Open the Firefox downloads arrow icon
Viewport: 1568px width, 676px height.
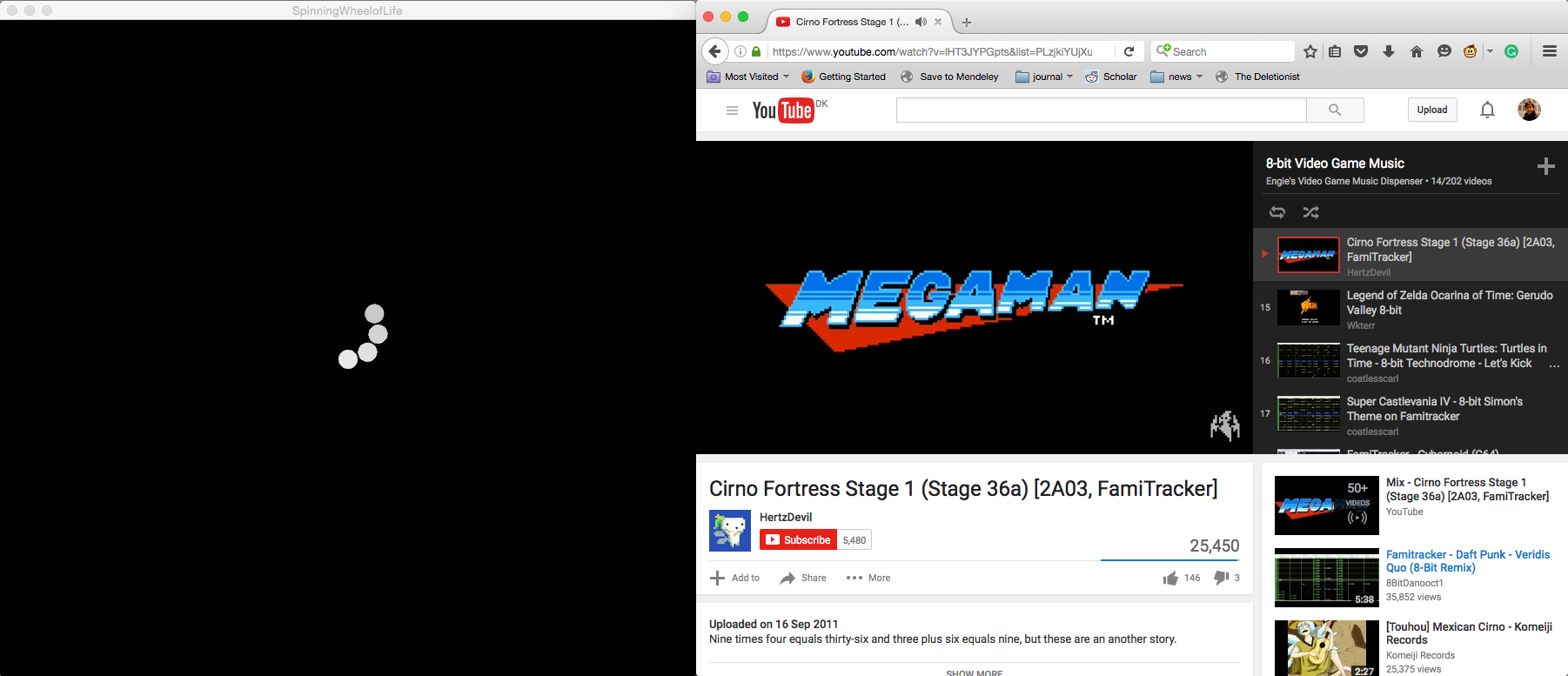click(1389, 51)
